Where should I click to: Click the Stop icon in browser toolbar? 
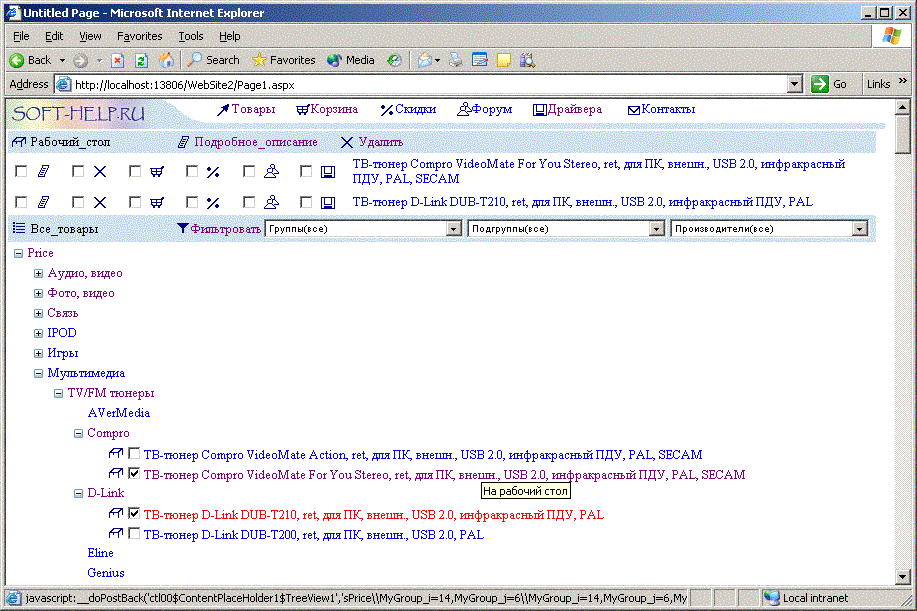click(118, 60)
